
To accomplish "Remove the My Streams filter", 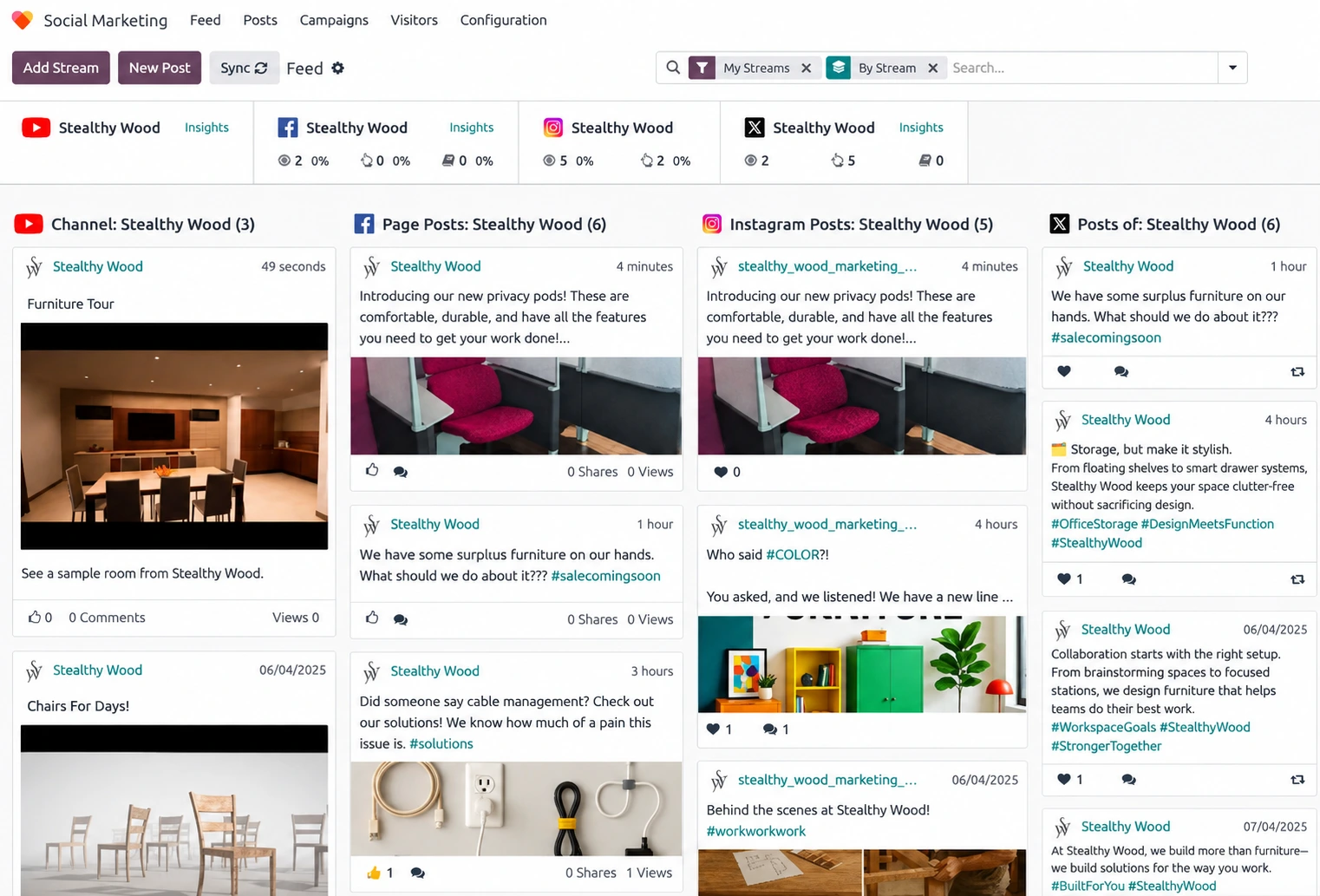I will point(807,68).
